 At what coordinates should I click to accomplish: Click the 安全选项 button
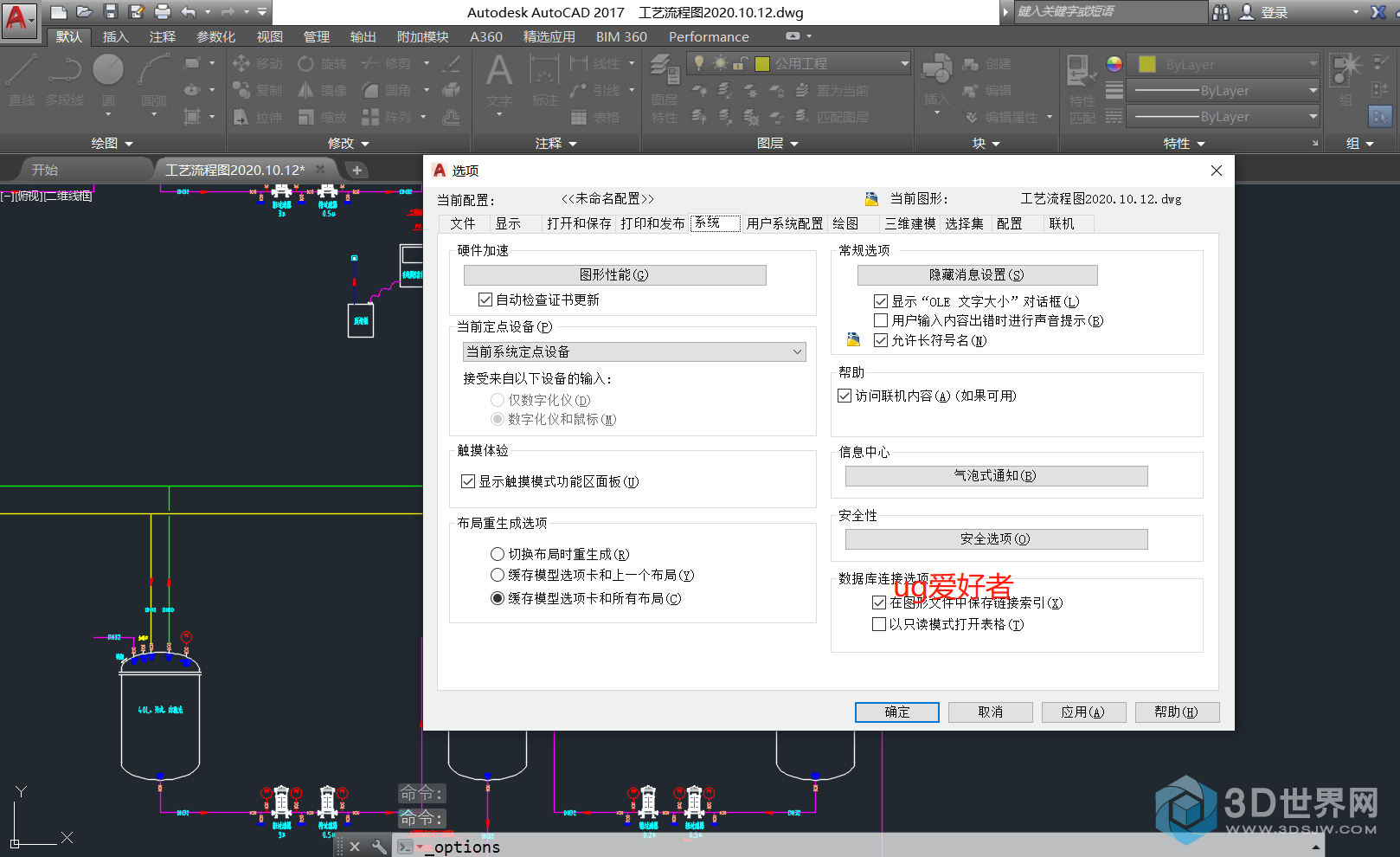click(996, 538)
